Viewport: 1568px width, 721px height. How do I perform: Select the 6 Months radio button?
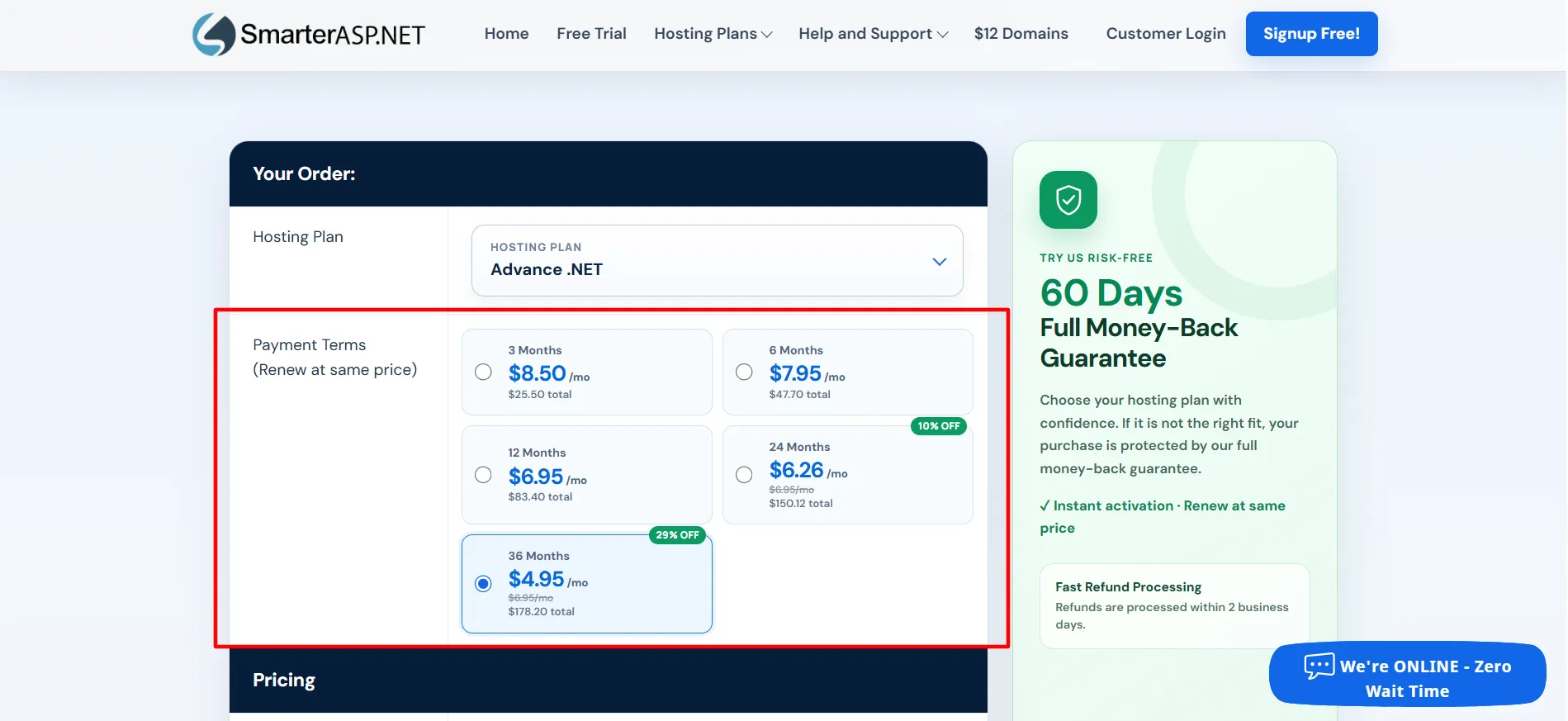click(x=744, y=372)
